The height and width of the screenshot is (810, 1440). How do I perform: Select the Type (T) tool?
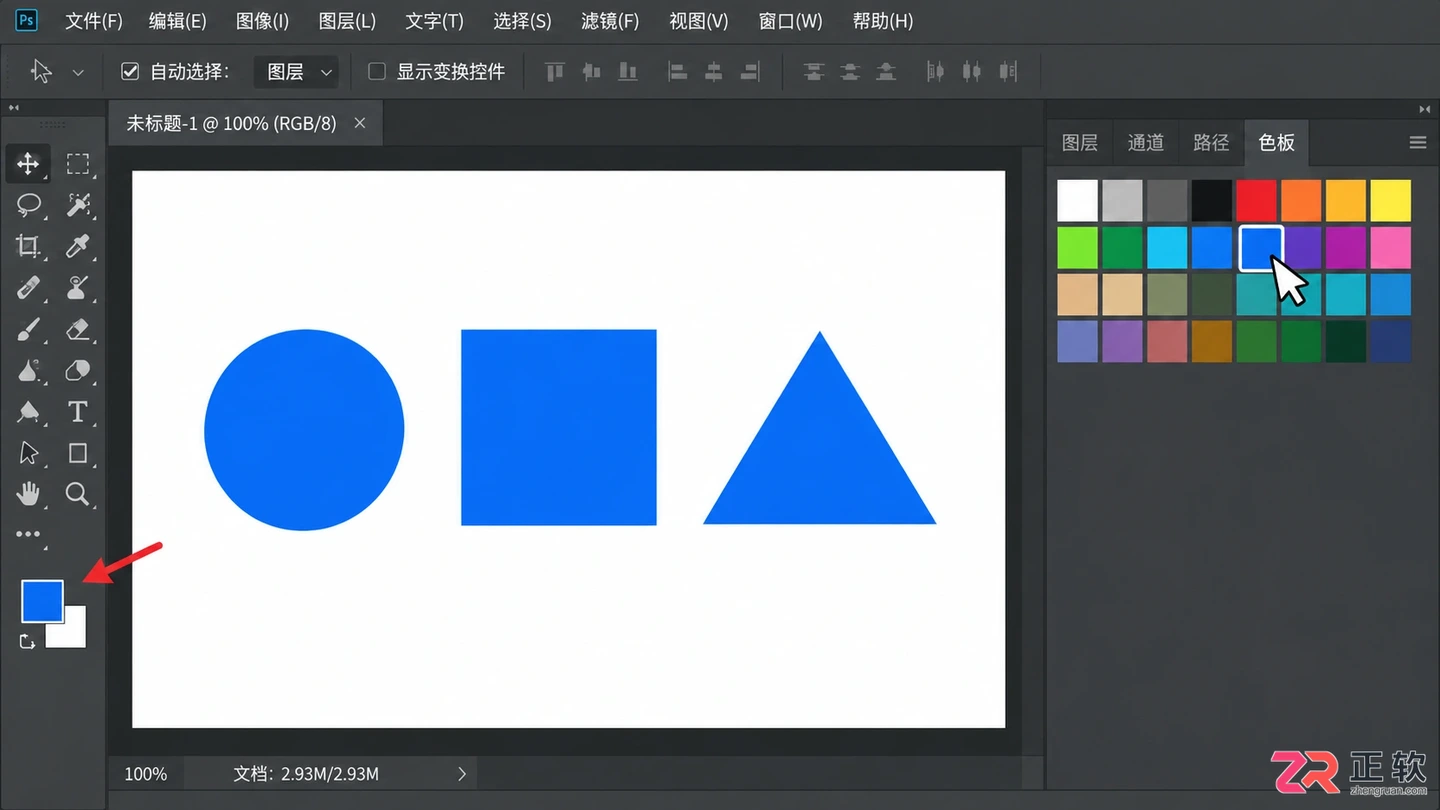click(x=78, y=412)
